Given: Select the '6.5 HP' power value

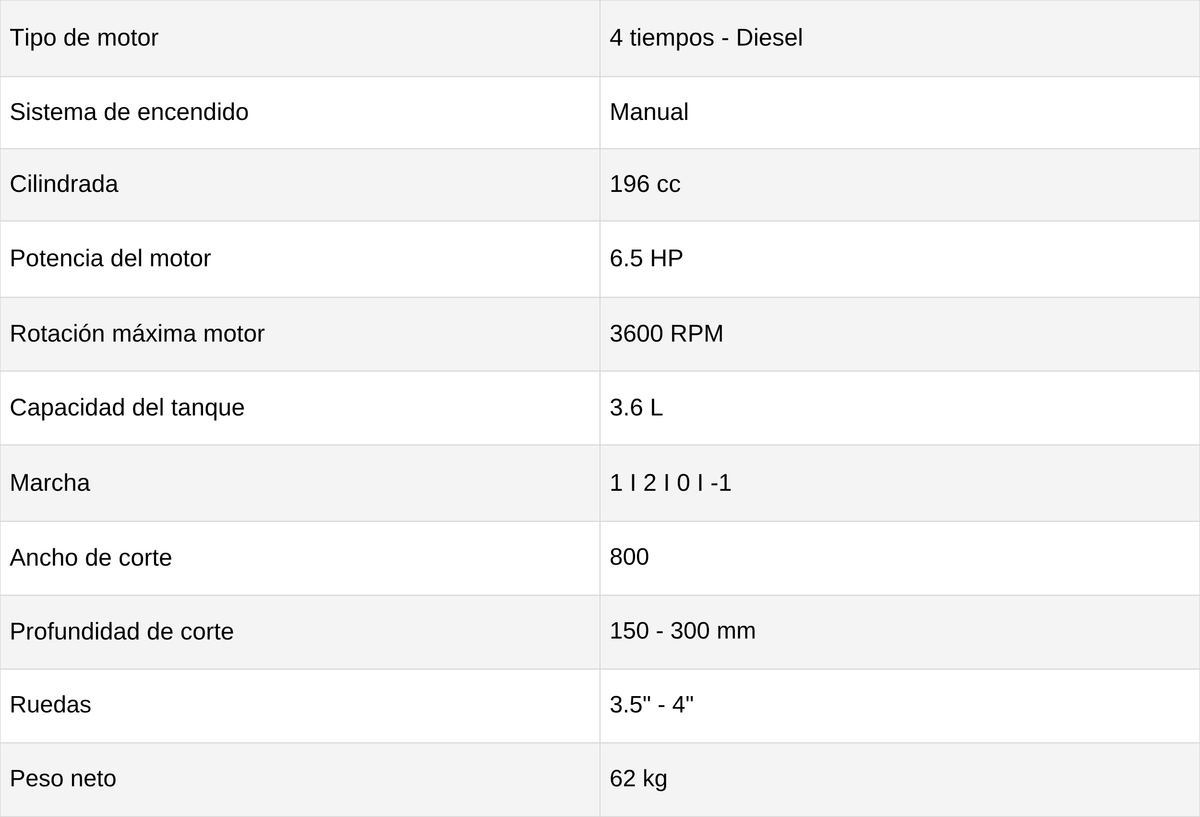Looking at the screenshot, I should (x=646, y=258).
